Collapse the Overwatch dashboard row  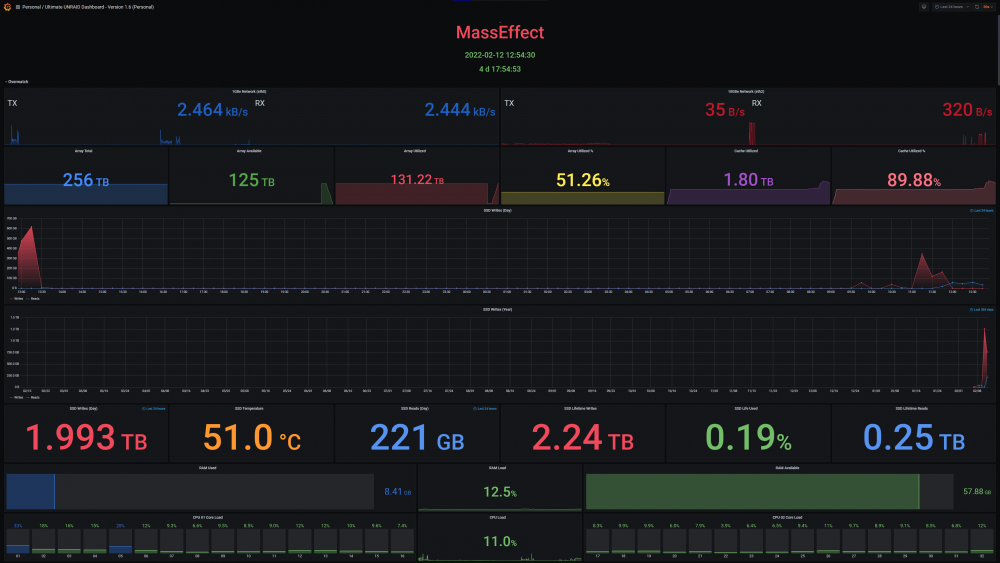click(x=17, y=82)
